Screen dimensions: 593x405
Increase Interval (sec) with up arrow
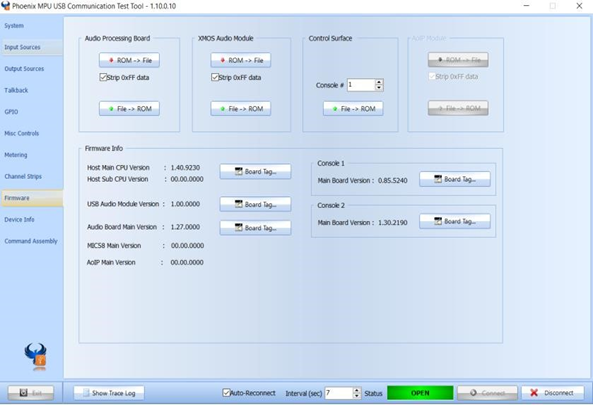click(357, 390)
